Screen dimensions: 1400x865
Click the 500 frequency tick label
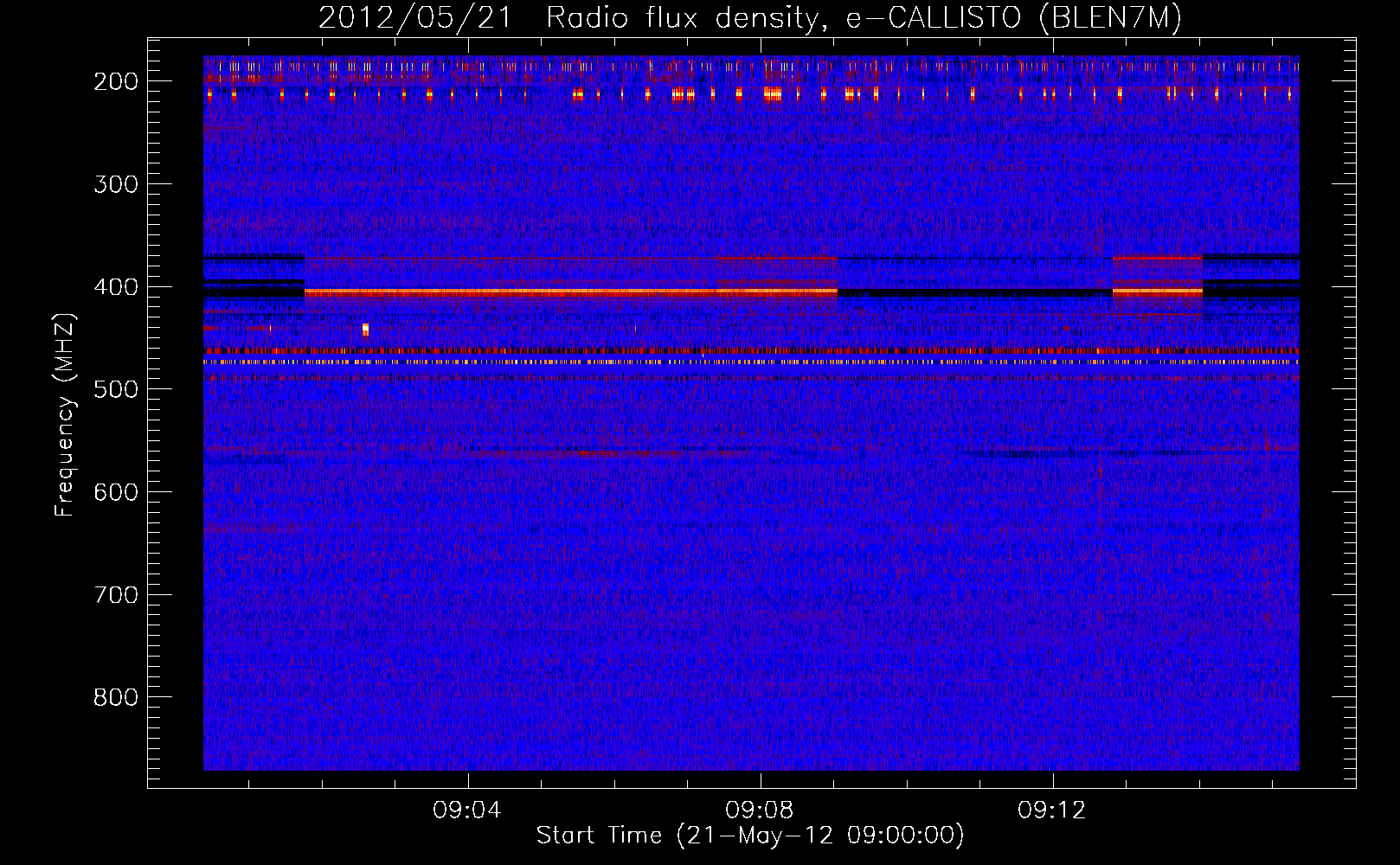pos(116,389)
